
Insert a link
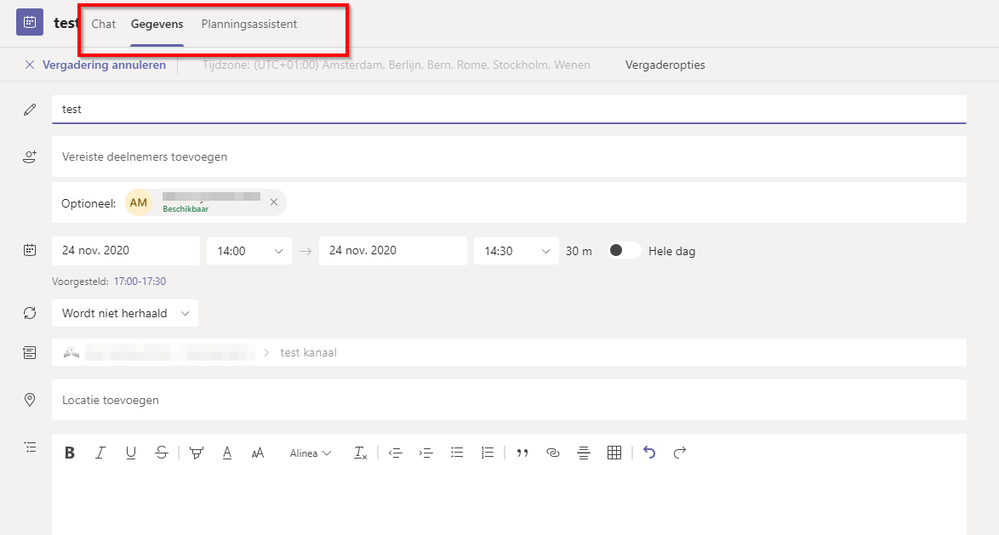click(553, 453)
